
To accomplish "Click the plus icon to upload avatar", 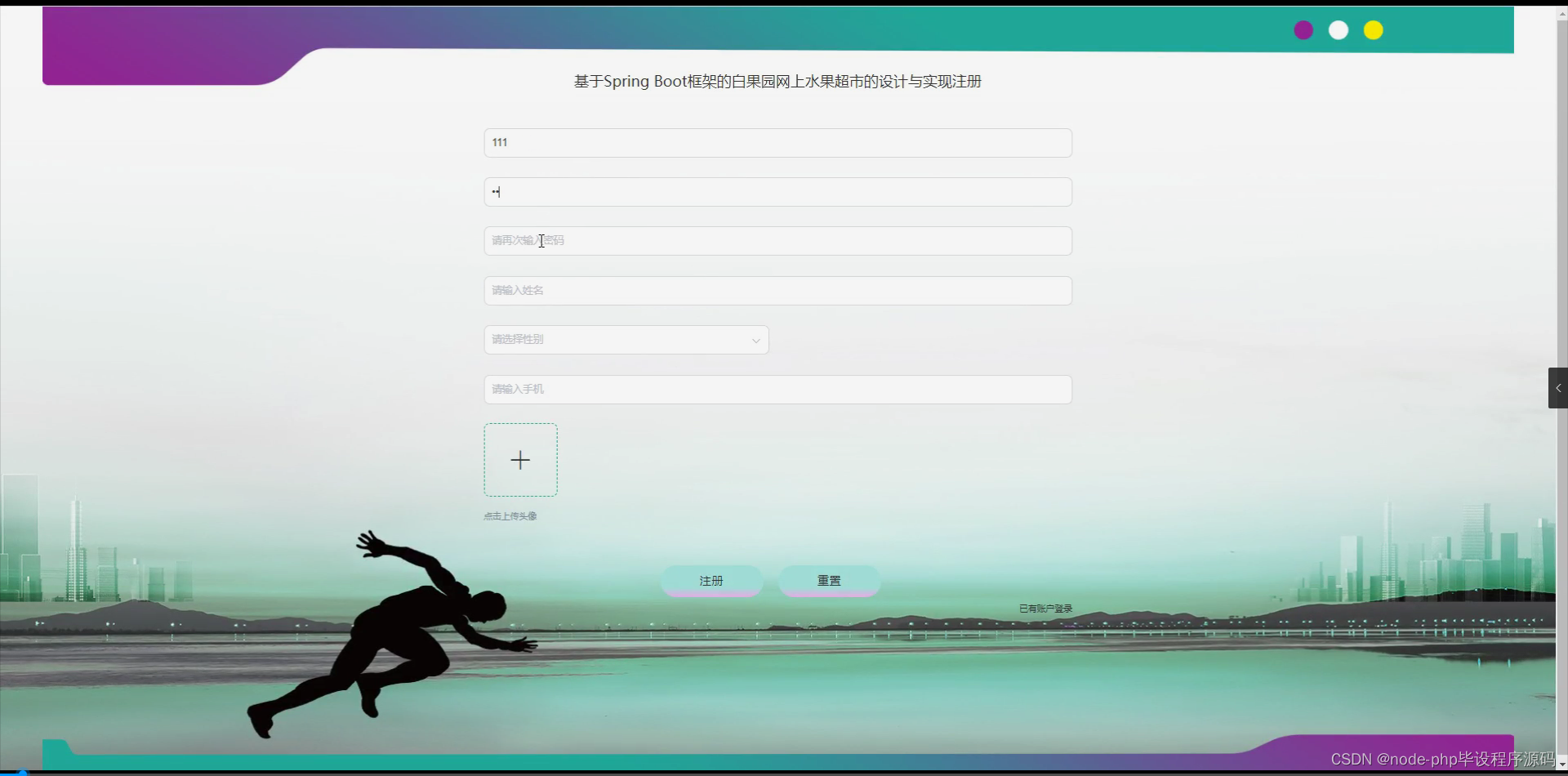I will coord(520,459).
